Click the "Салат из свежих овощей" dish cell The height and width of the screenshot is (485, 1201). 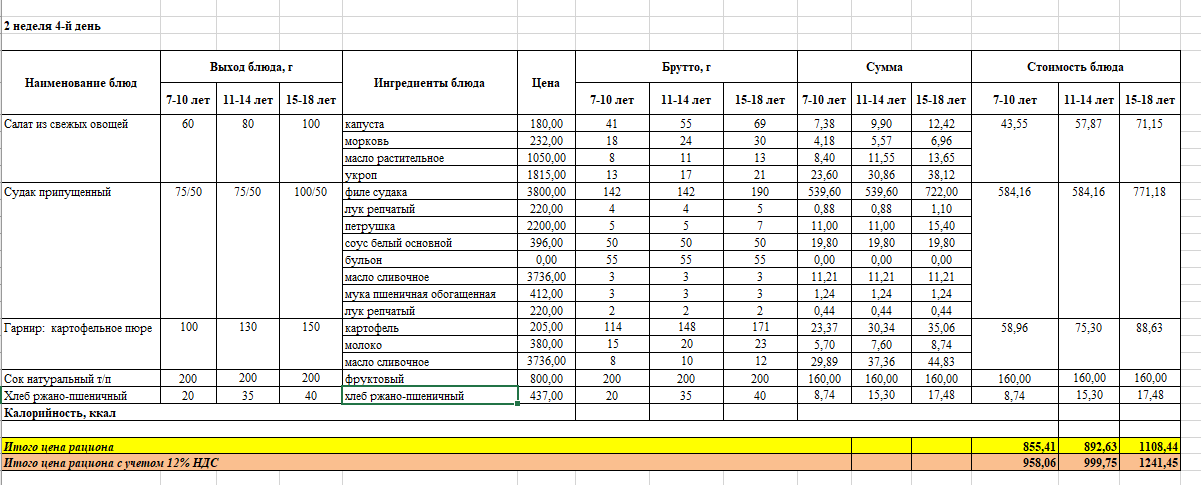pyautogui.click(x=64, y=123)
